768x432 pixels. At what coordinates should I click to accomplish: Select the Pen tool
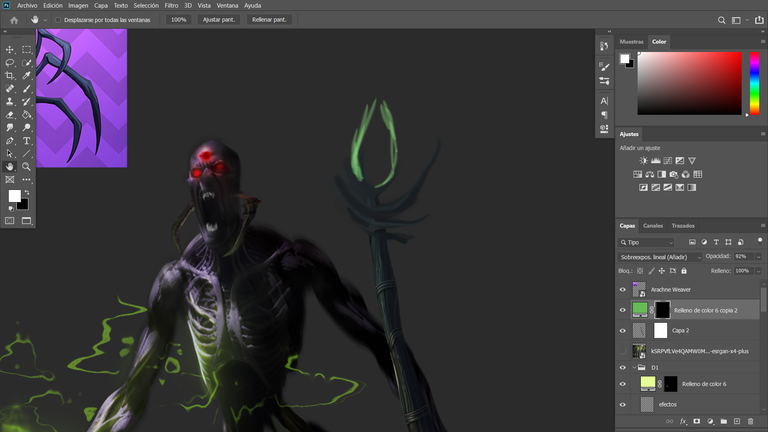[9, 141]
